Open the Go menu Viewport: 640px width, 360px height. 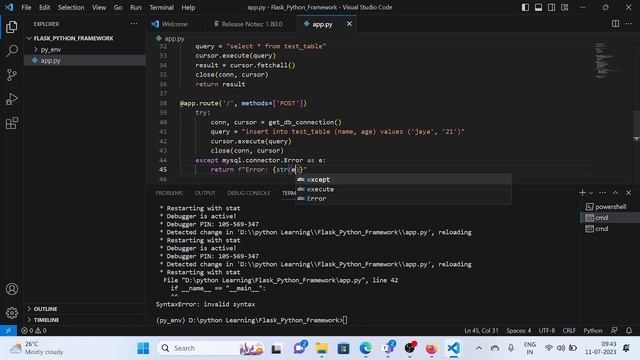118,7
